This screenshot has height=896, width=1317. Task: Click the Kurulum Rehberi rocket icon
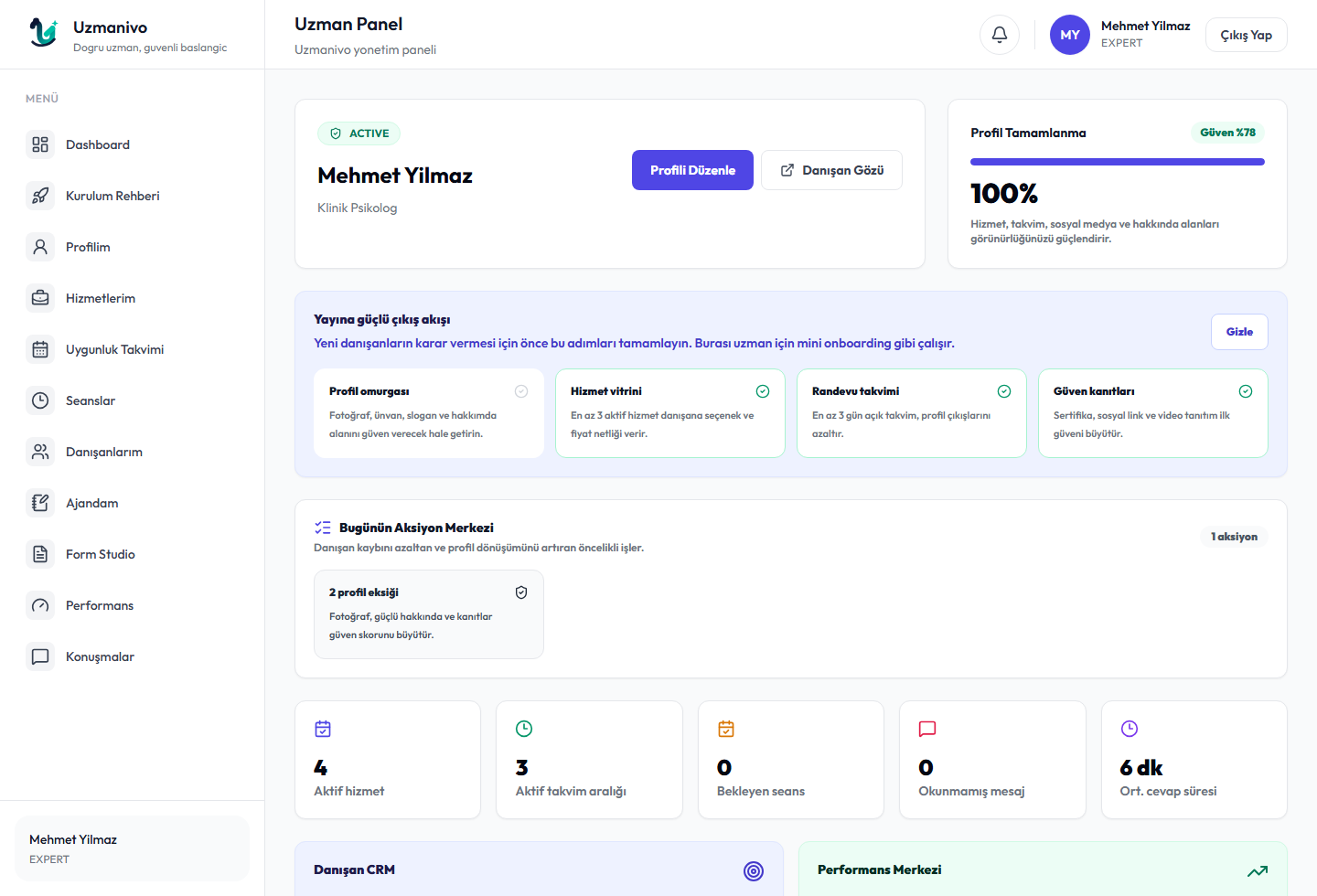pos(40,196)
